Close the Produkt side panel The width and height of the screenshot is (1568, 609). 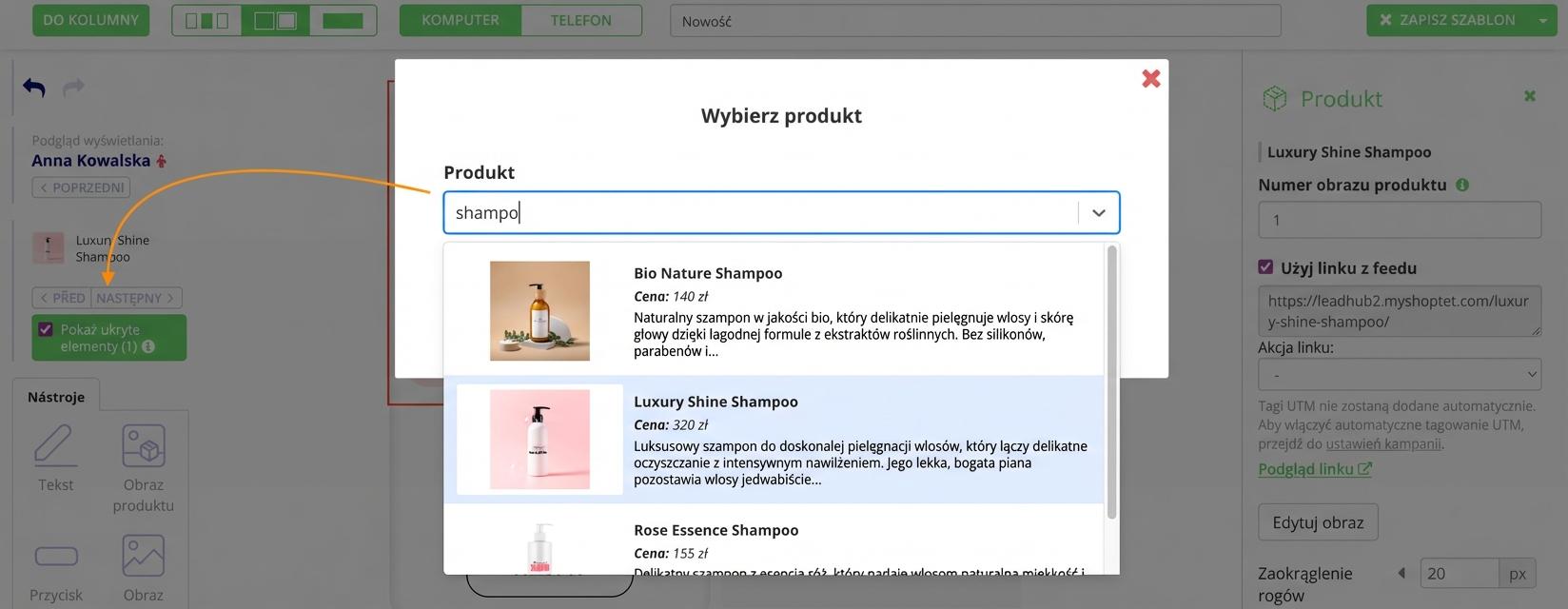coord(1530,96)
